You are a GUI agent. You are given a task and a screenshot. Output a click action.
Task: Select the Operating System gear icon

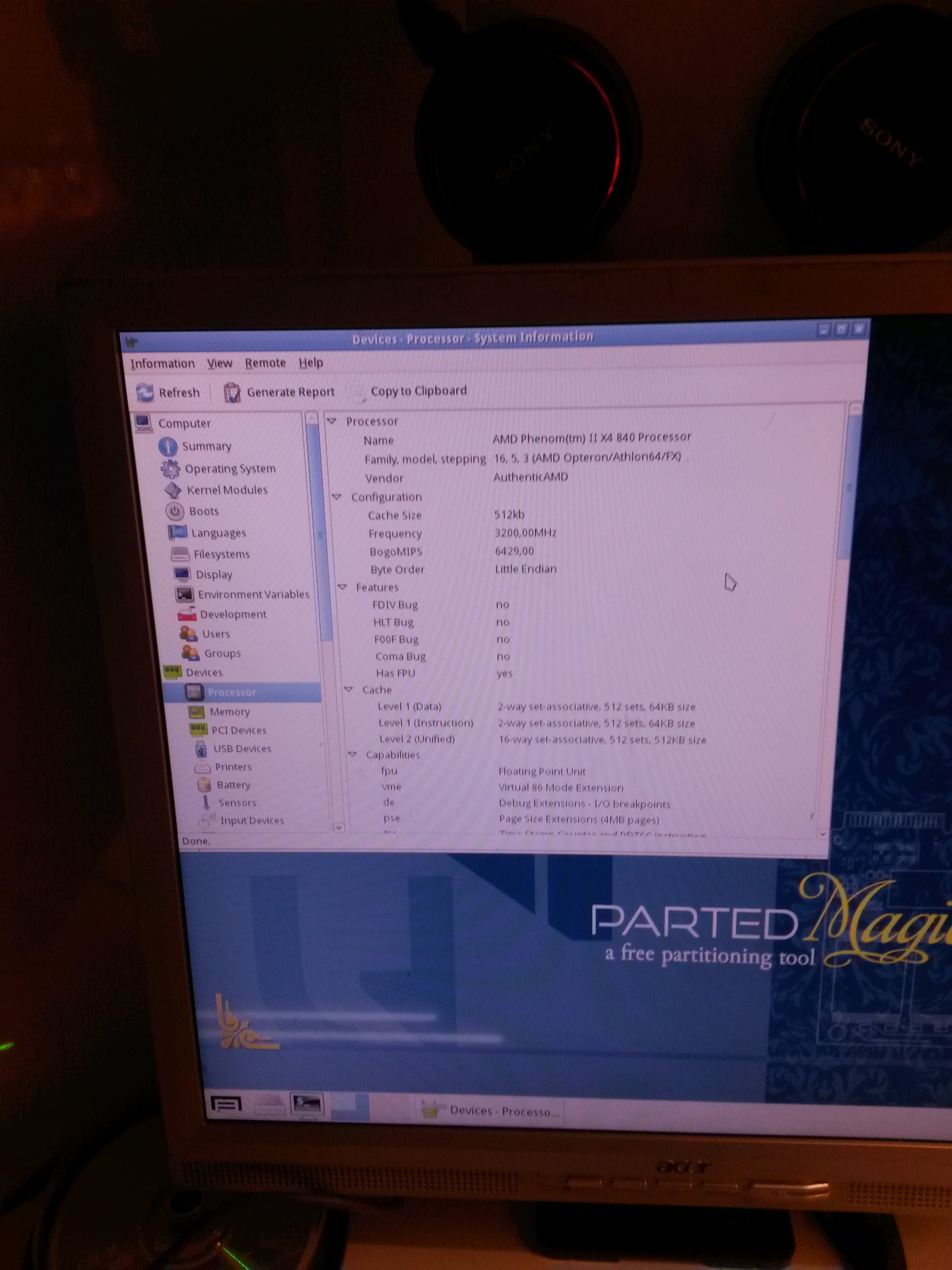(170, 469)
